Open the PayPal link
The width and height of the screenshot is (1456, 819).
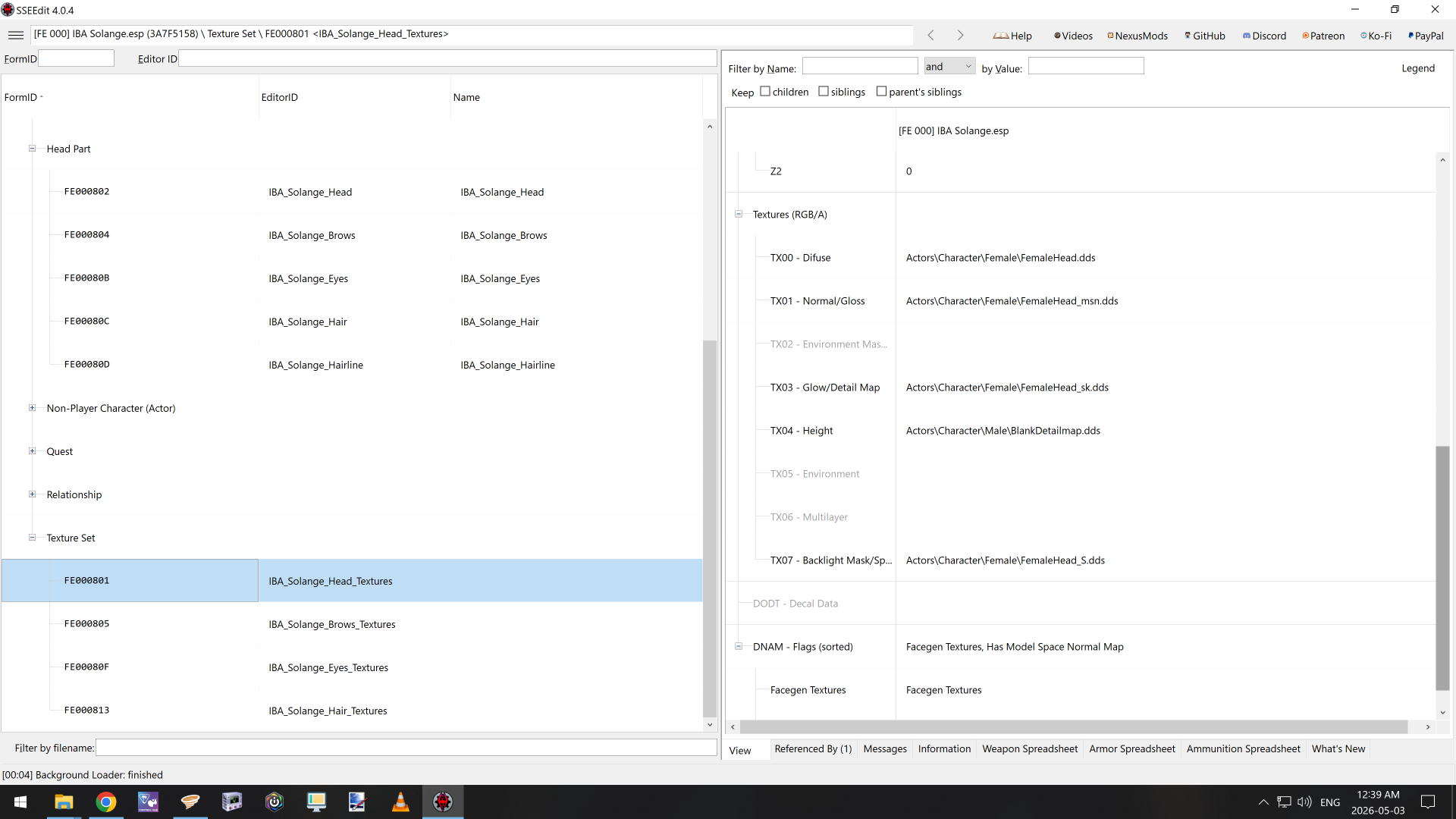(1426, 36)
